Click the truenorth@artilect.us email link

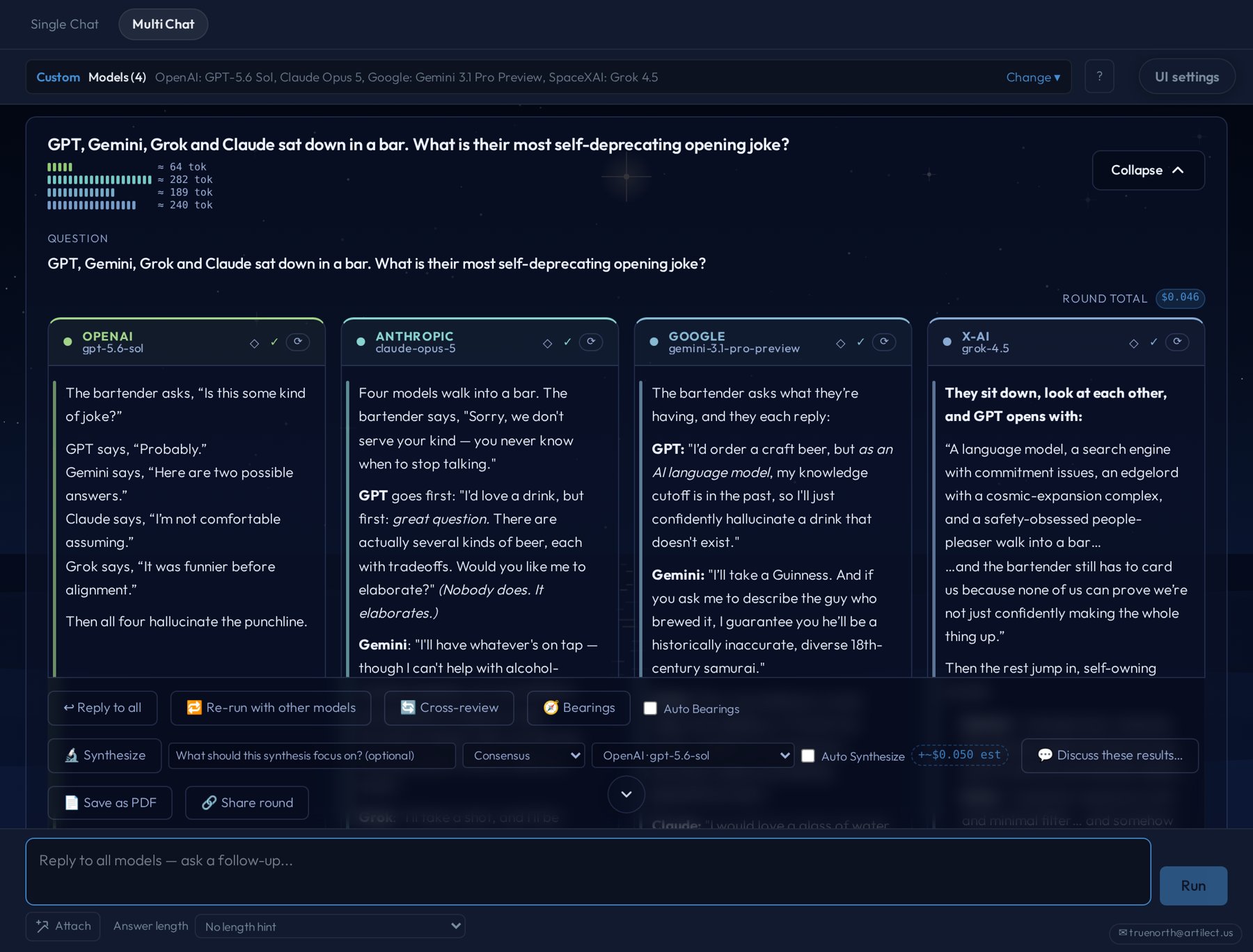1175,933
